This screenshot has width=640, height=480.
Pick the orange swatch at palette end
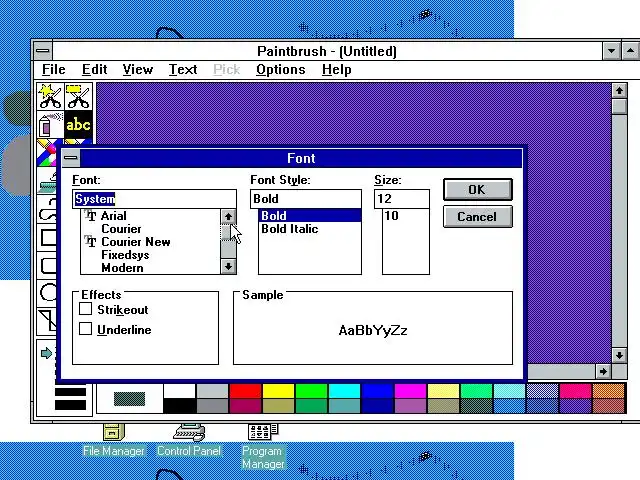tap(609, 391)
